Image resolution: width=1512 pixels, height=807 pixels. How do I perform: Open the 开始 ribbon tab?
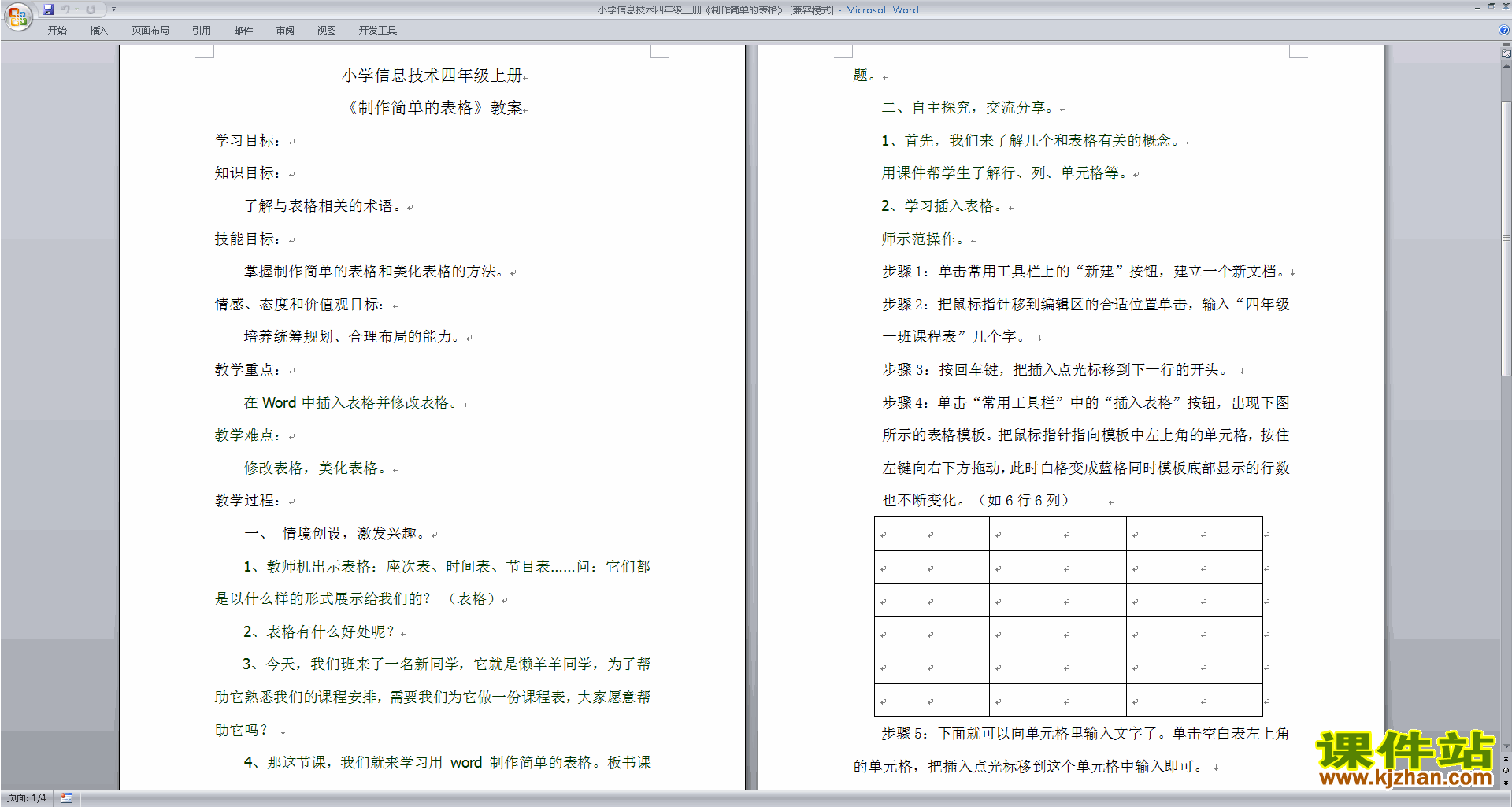point(57,30)
